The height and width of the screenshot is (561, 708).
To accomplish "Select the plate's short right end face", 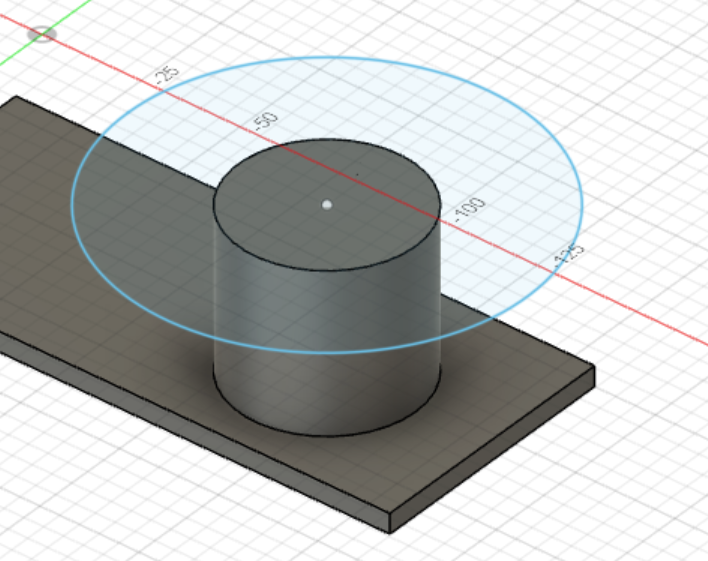I will tap(492, 450).
